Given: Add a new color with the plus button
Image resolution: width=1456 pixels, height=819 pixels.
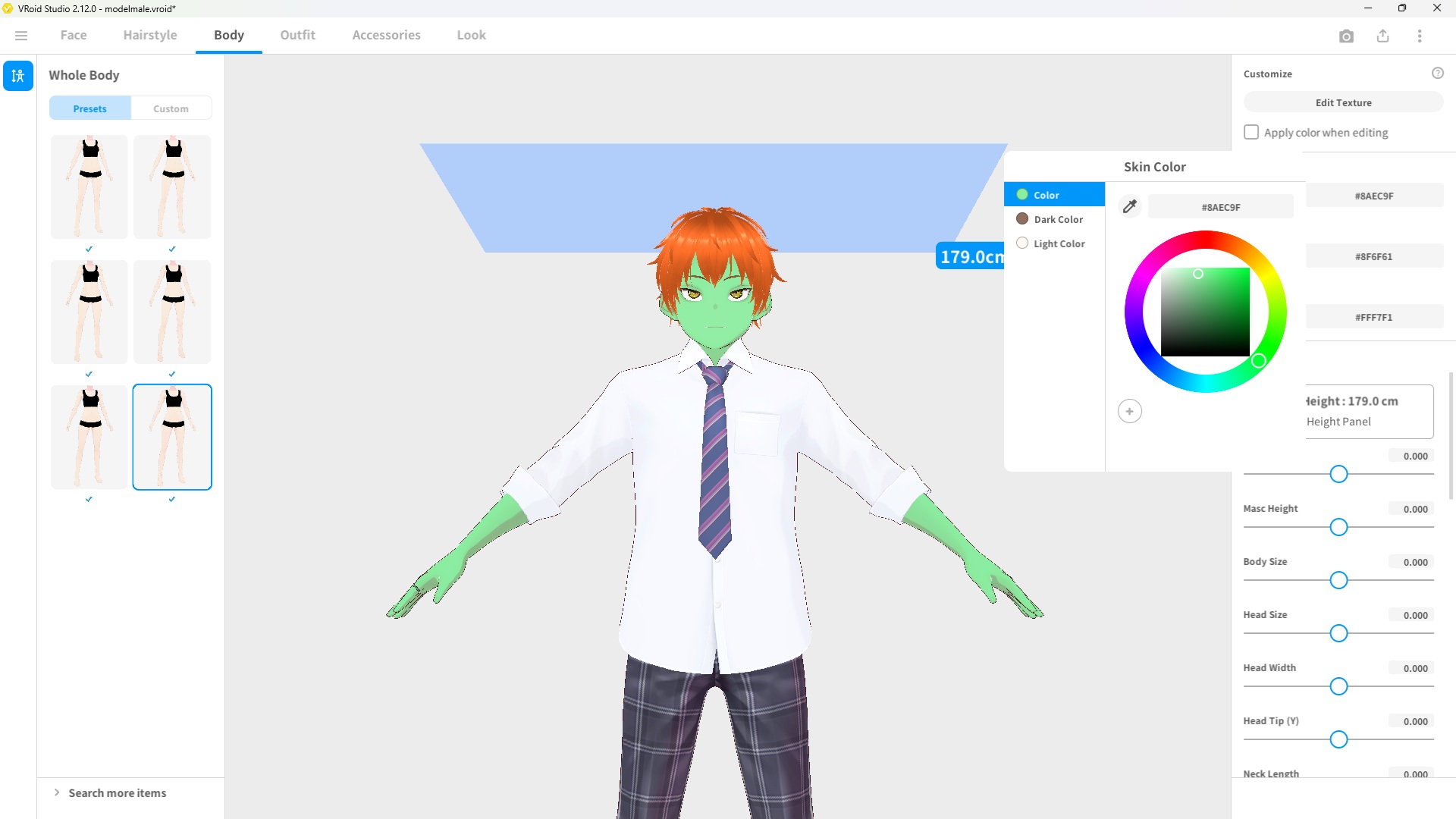Looking at the screenshot, I should click(1129, 410).
